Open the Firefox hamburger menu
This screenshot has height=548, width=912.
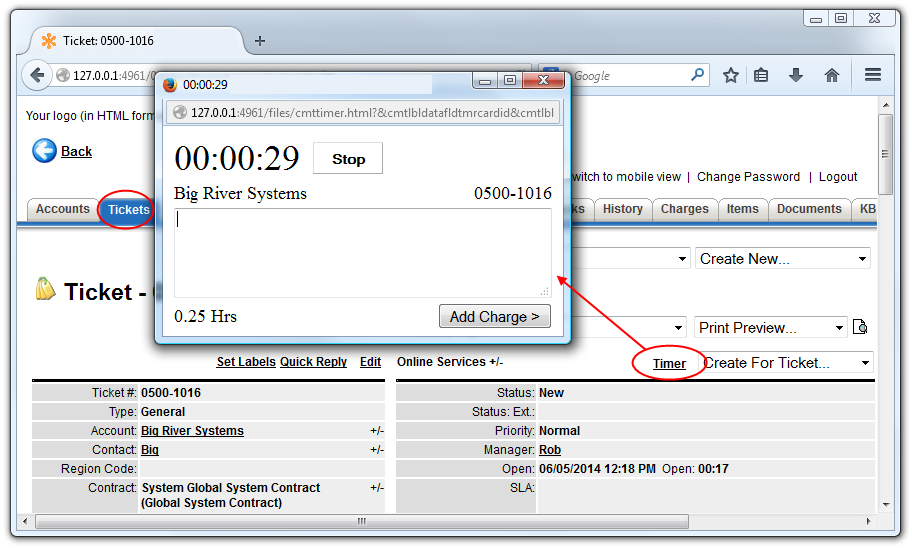[872, 75]
